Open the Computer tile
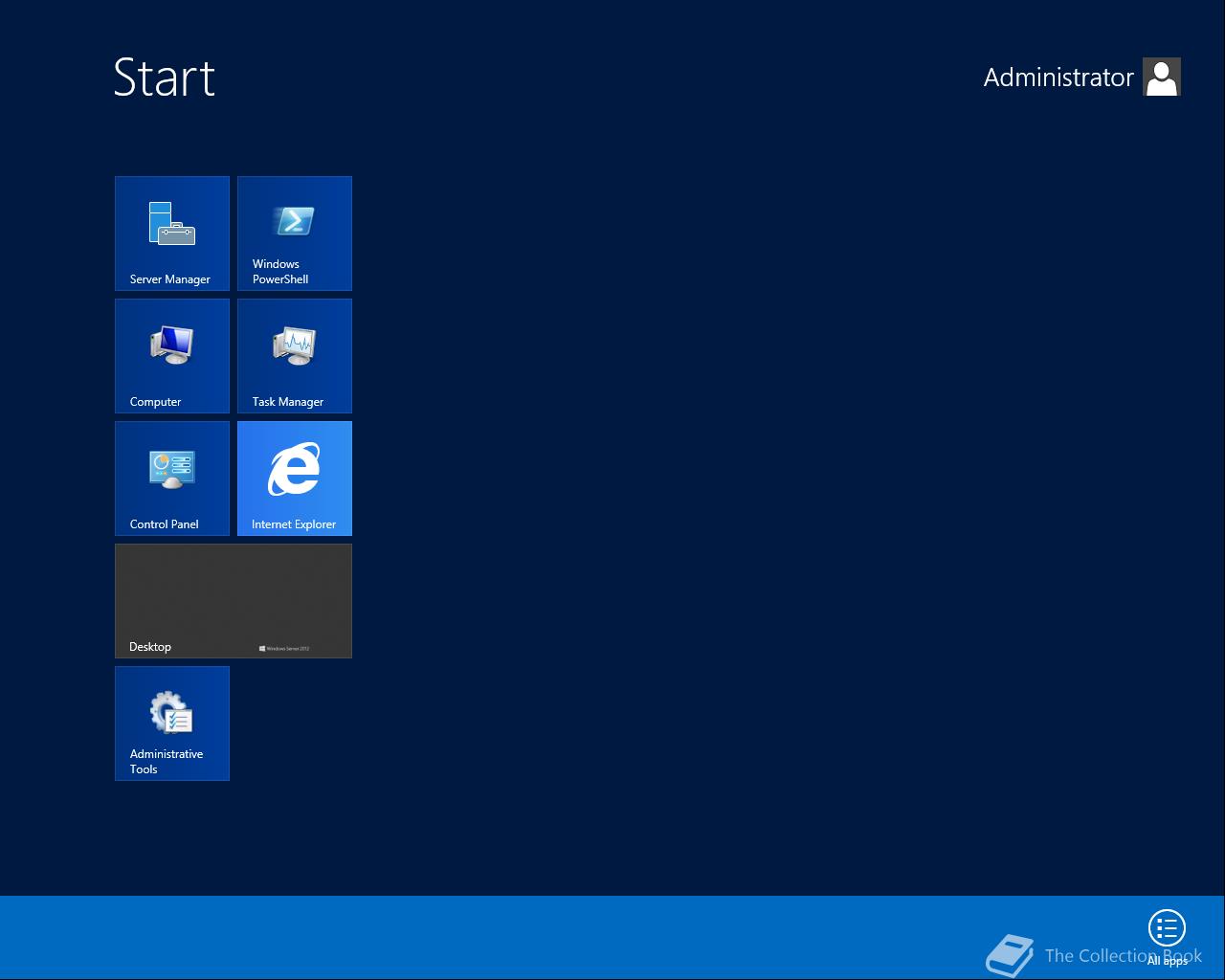This screenshot has width=1225, height=980. (172, 356)
